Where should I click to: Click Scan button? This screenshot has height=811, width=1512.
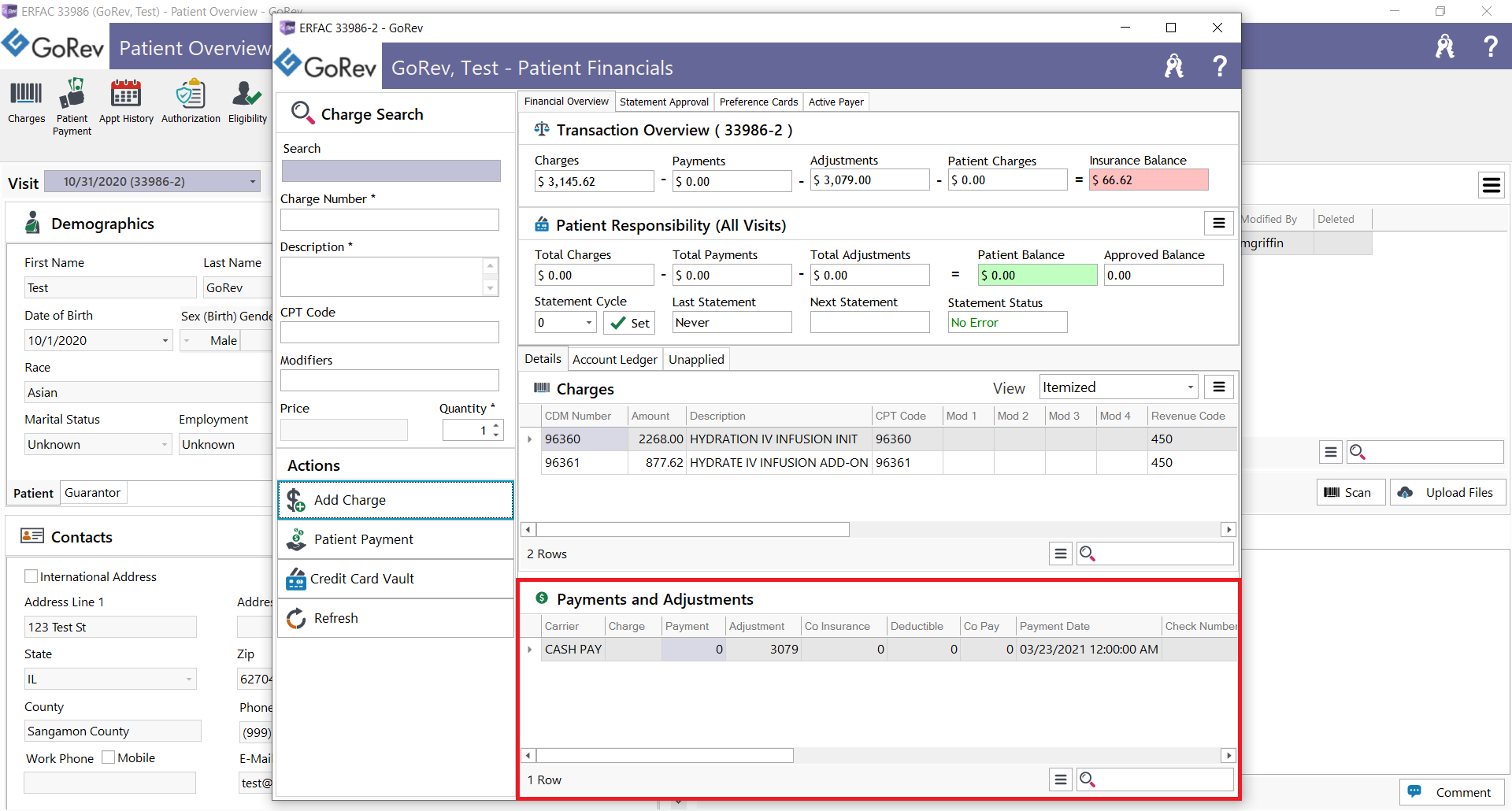(x=1350, y=492)
